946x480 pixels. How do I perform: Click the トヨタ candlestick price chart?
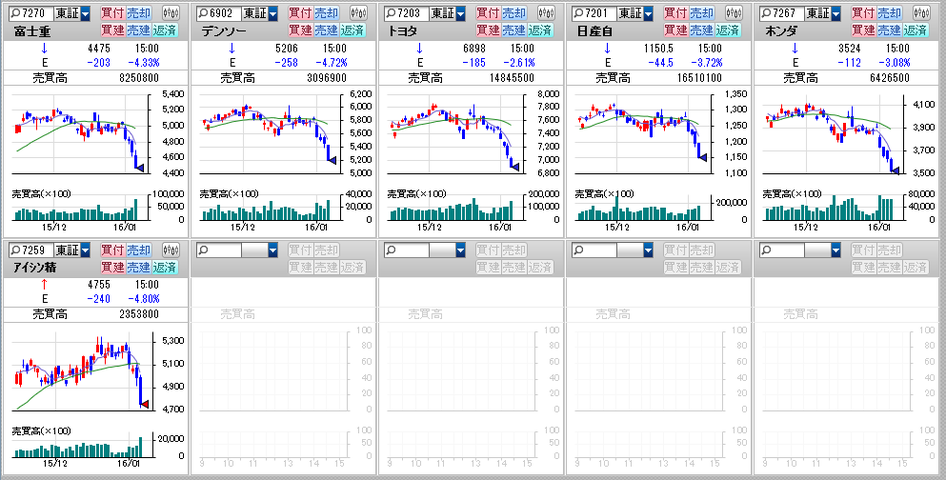(x=454, y=133)
